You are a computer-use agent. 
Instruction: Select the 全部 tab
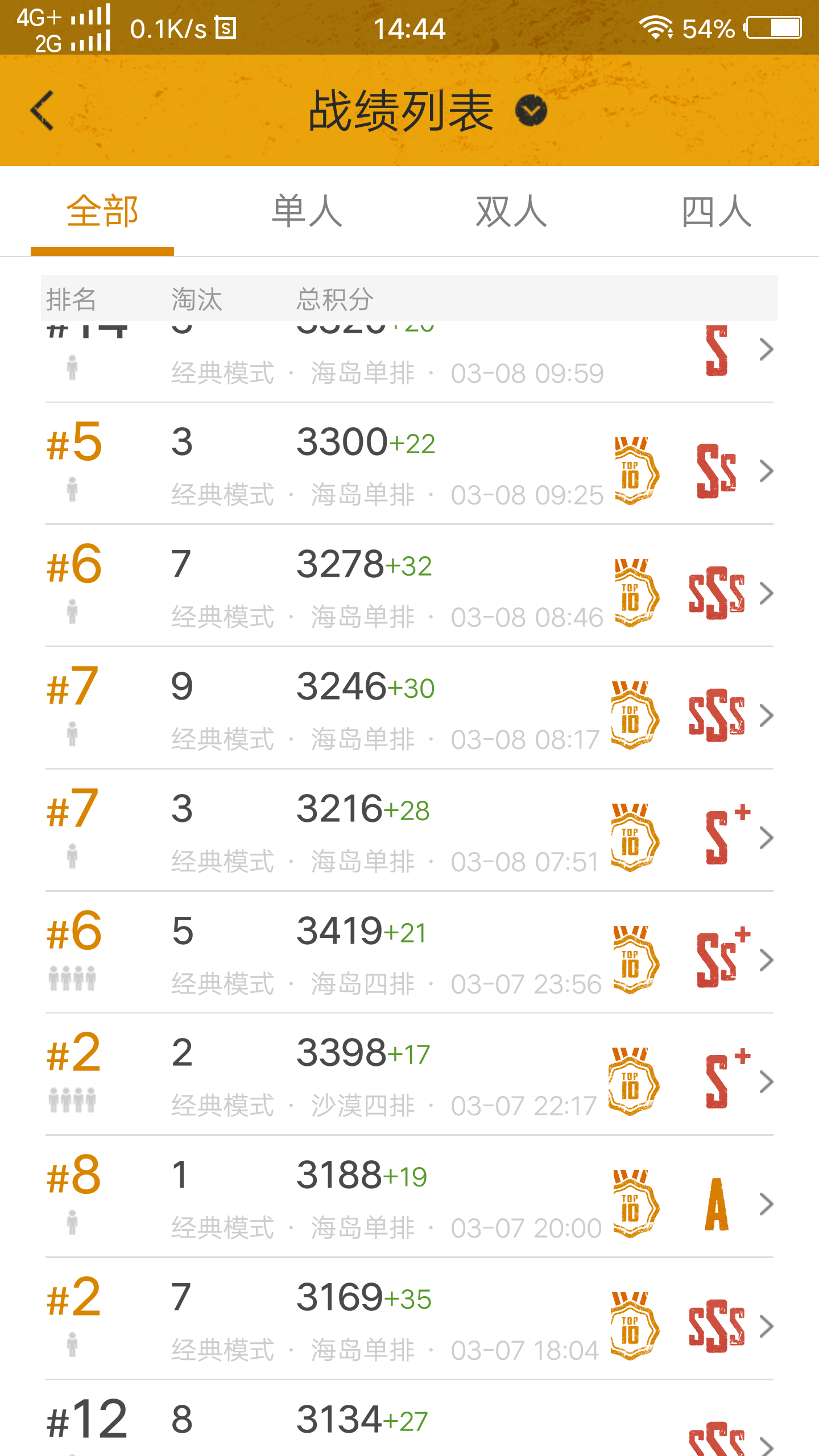(x=102, y=212)
